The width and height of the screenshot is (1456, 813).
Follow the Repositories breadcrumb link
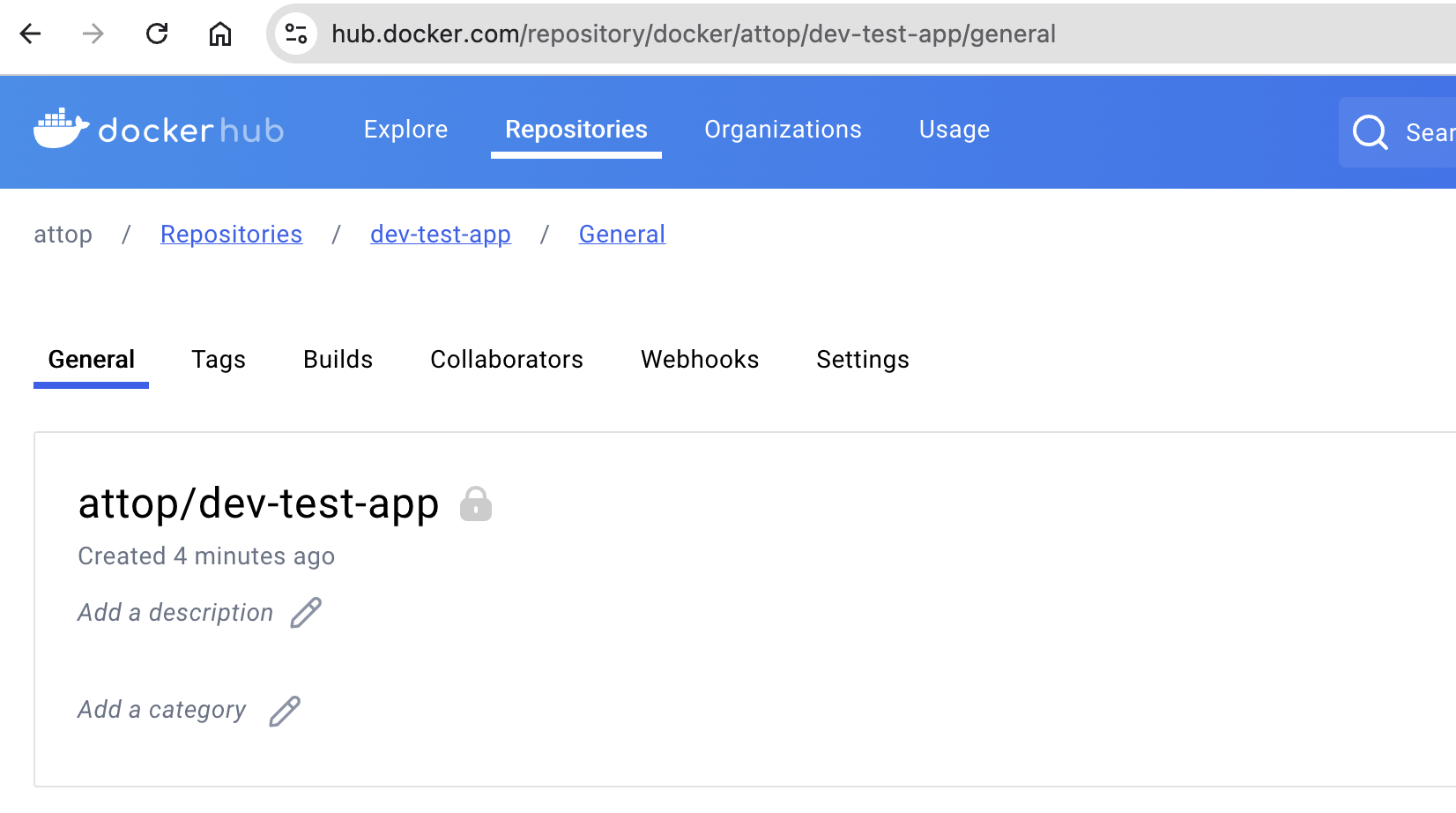tap(231, 235)
